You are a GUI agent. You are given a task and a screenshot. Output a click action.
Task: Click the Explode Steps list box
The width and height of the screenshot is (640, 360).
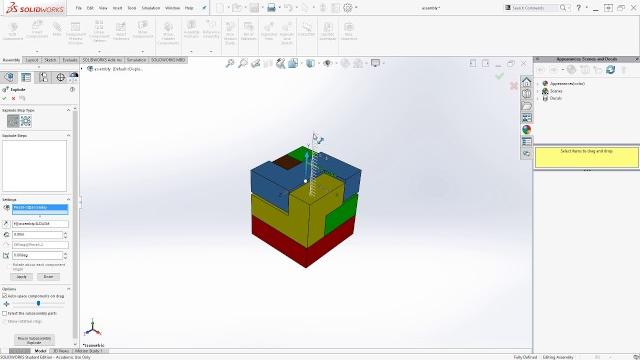34,166
